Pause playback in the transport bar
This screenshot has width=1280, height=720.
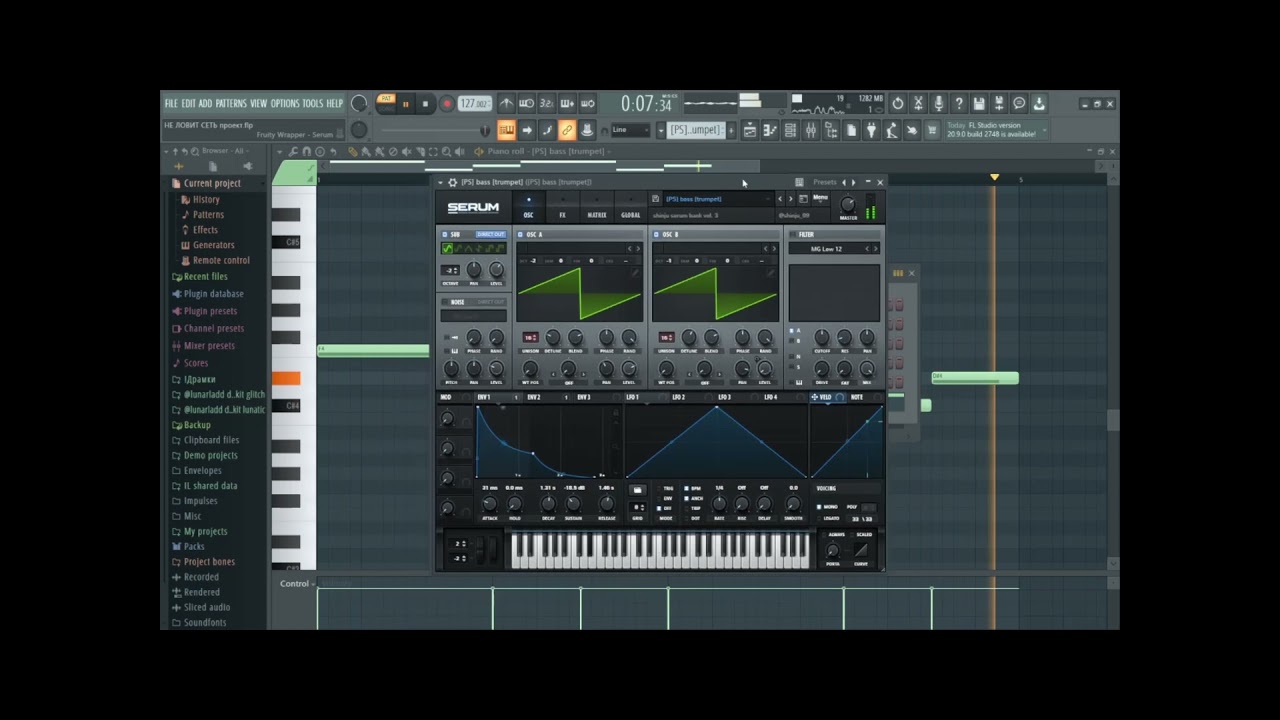click(x=406, y=104)
